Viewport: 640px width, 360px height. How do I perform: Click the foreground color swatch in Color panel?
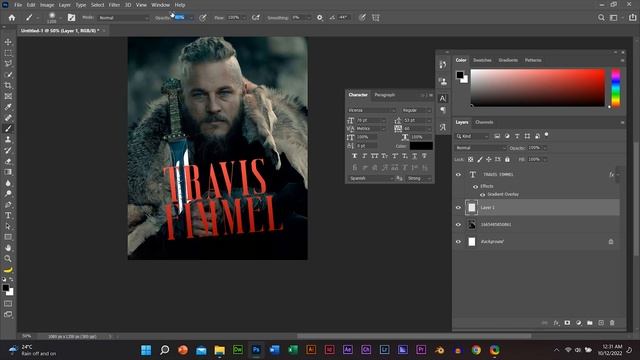point(460,75)
